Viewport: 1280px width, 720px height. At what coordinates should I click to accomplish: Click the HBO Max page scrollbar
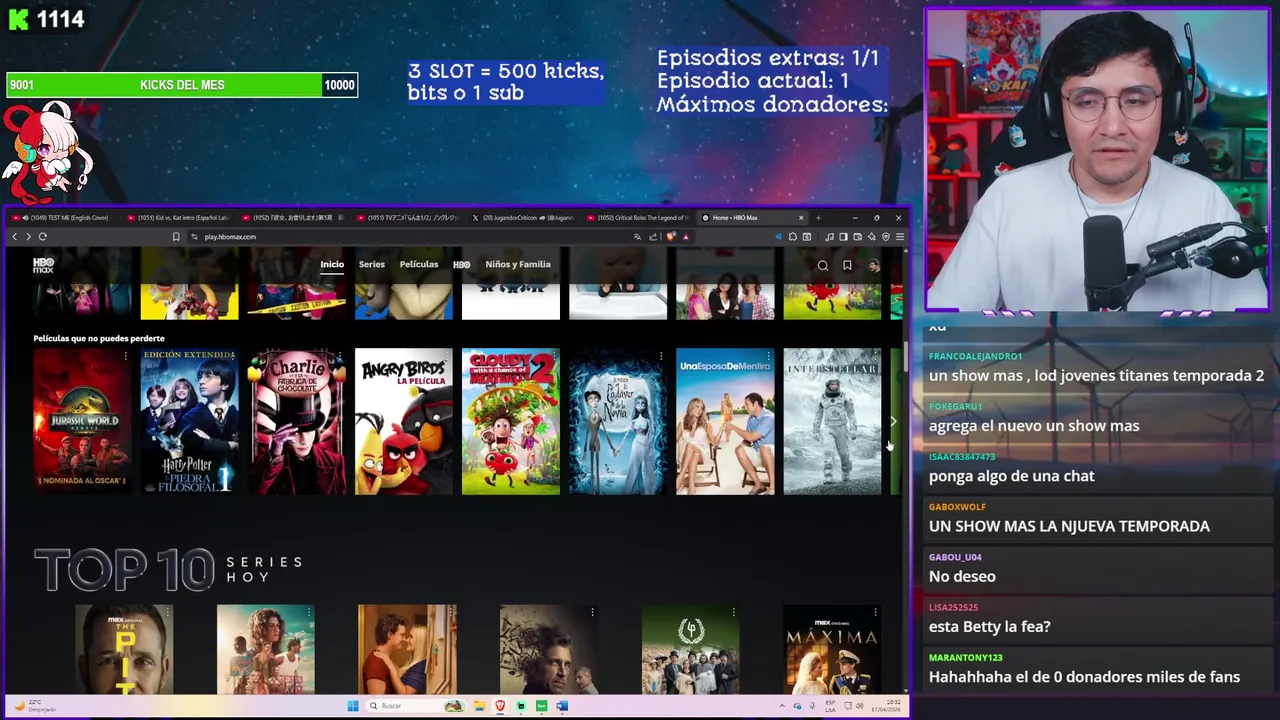906,355
